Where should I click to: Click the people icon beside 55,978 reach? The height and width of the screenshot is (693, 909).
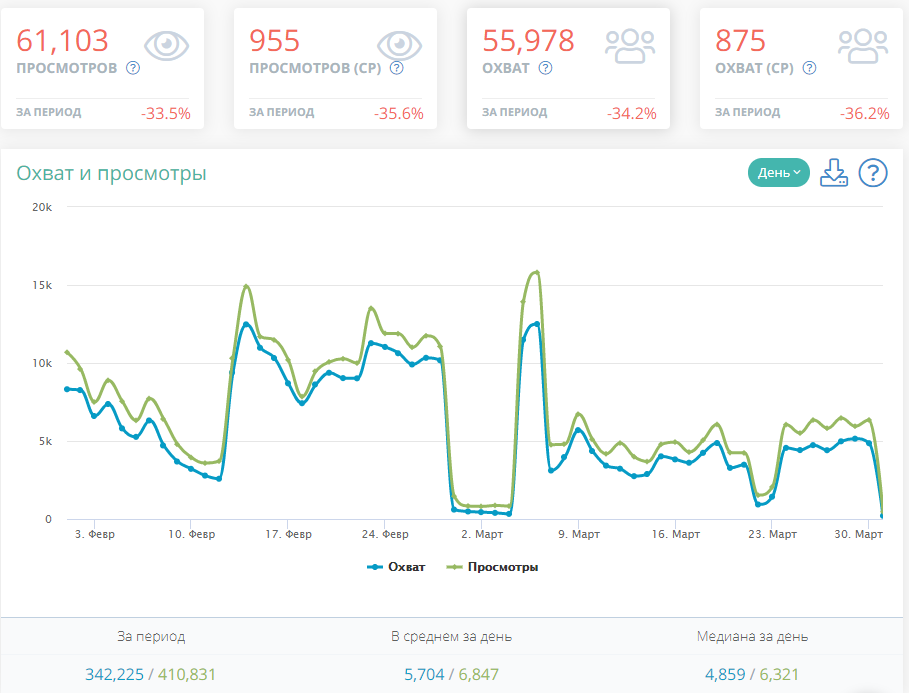click(x=630, y=46)
